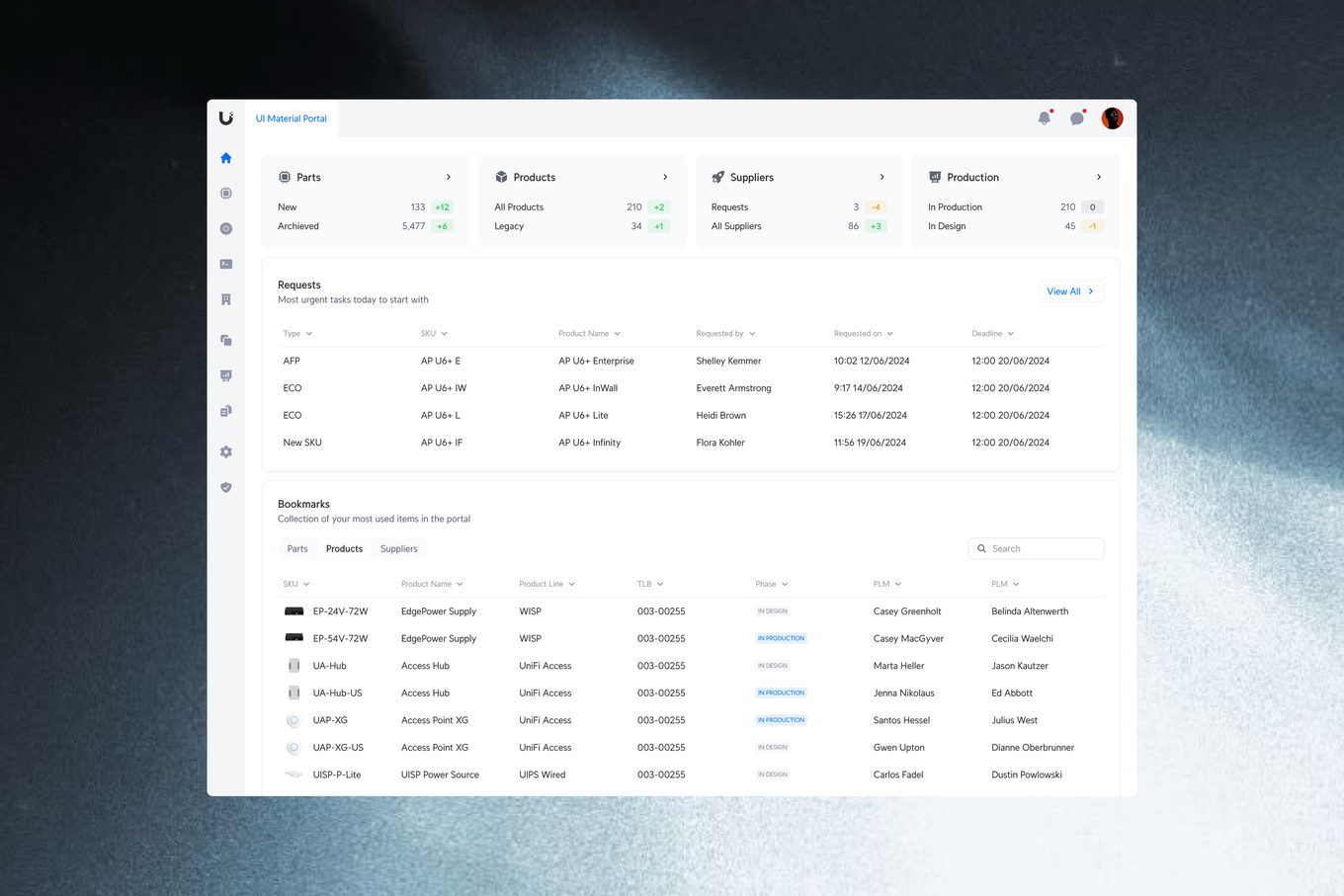This screenshot has width=1344, height=896.
Task: Expand the Suppliers card chevron arrow
Action: coord(882,177)
